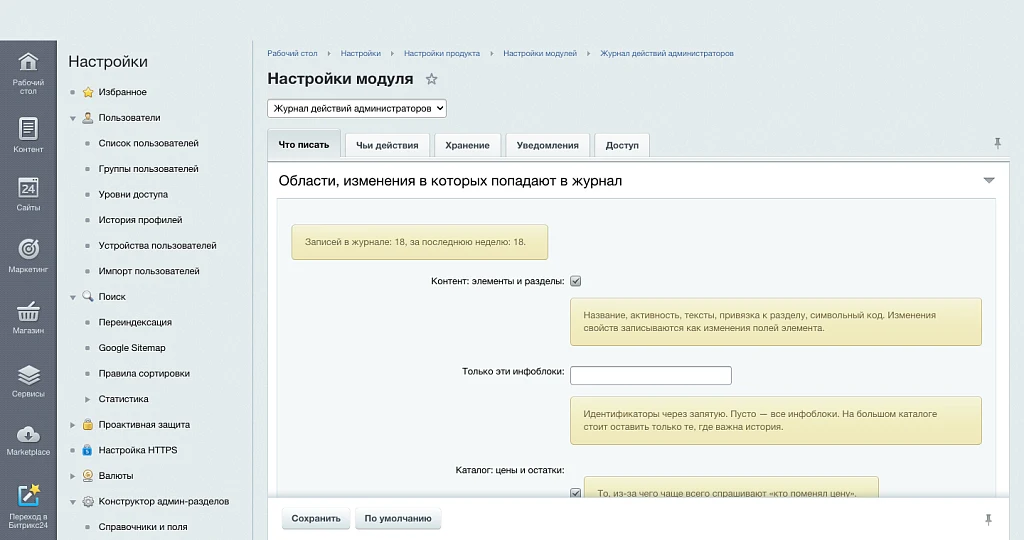Click the Сохранить button
Viewport: 1024px width, 540px height.
pos(316,518)
